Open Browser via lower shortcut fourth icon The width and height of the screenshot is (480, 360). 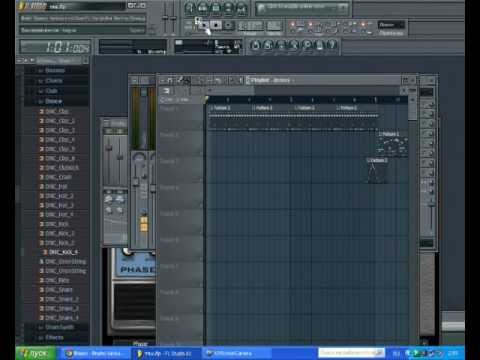[x=293, y=45]
